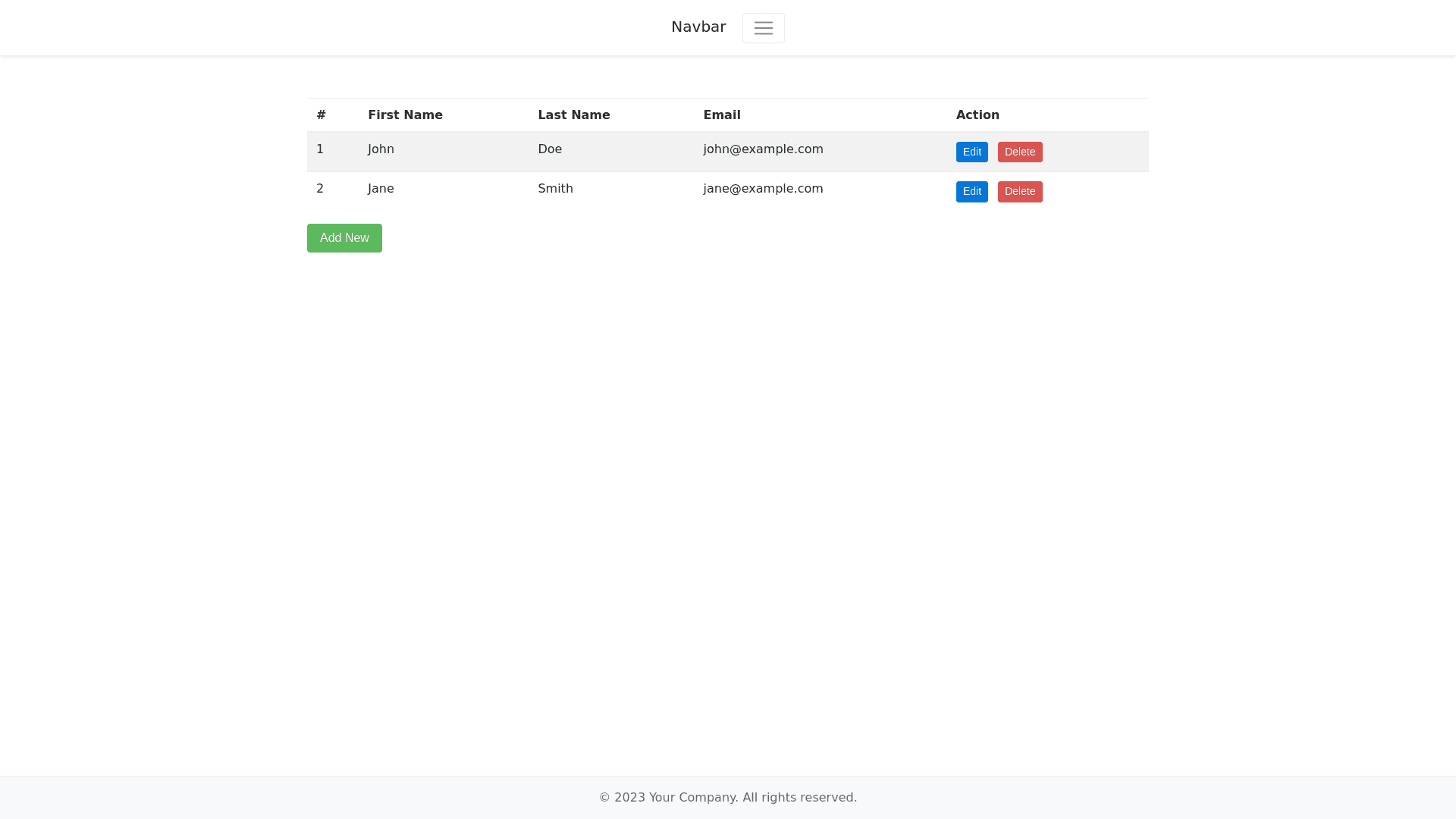Image resolution: width=1456 pixels, height=819 pixels.
Task: Select the First Name column header
Action: pos(405,115)
